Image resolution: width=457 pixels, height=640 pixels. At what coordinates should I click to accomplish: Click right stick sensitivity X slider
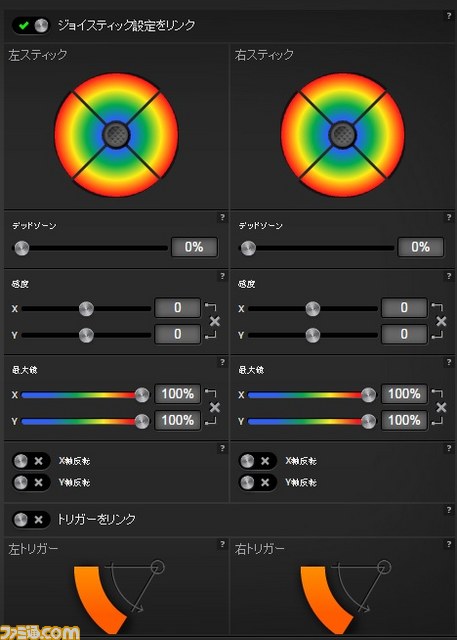(x=313, y=309)
